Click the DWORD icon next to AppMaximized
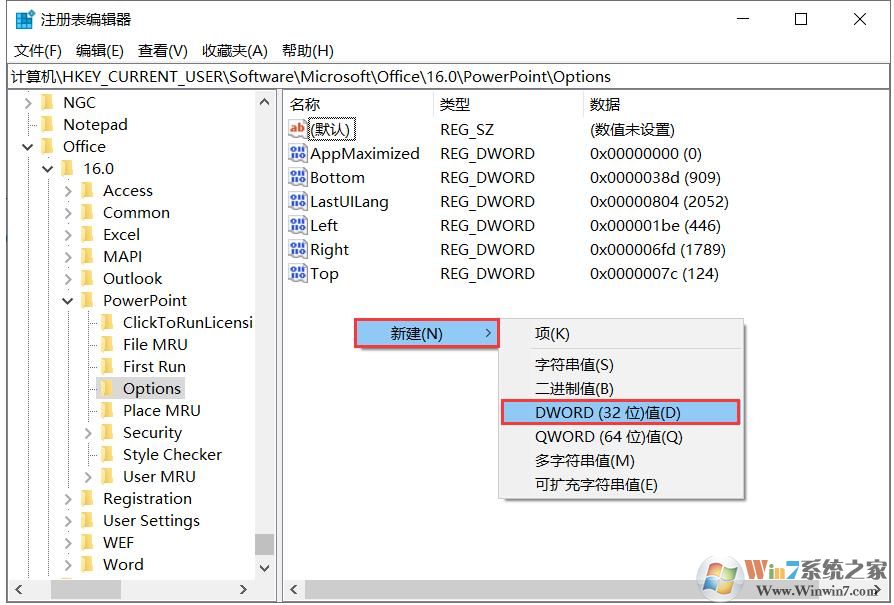 pyautogui.click(x=296, y=153)
